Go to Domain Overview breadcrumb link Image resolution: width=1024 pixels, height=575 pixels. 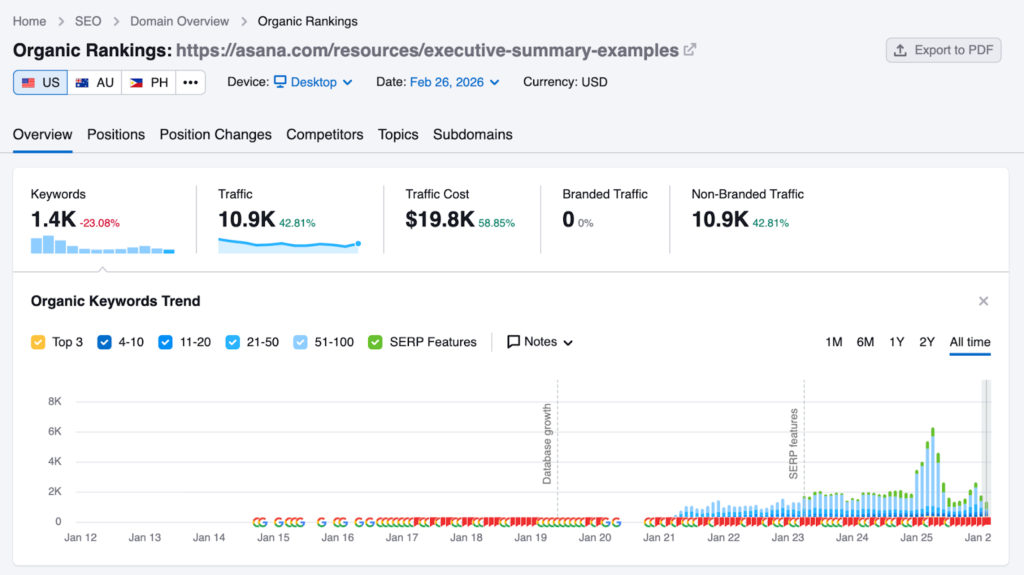(179, 21)
